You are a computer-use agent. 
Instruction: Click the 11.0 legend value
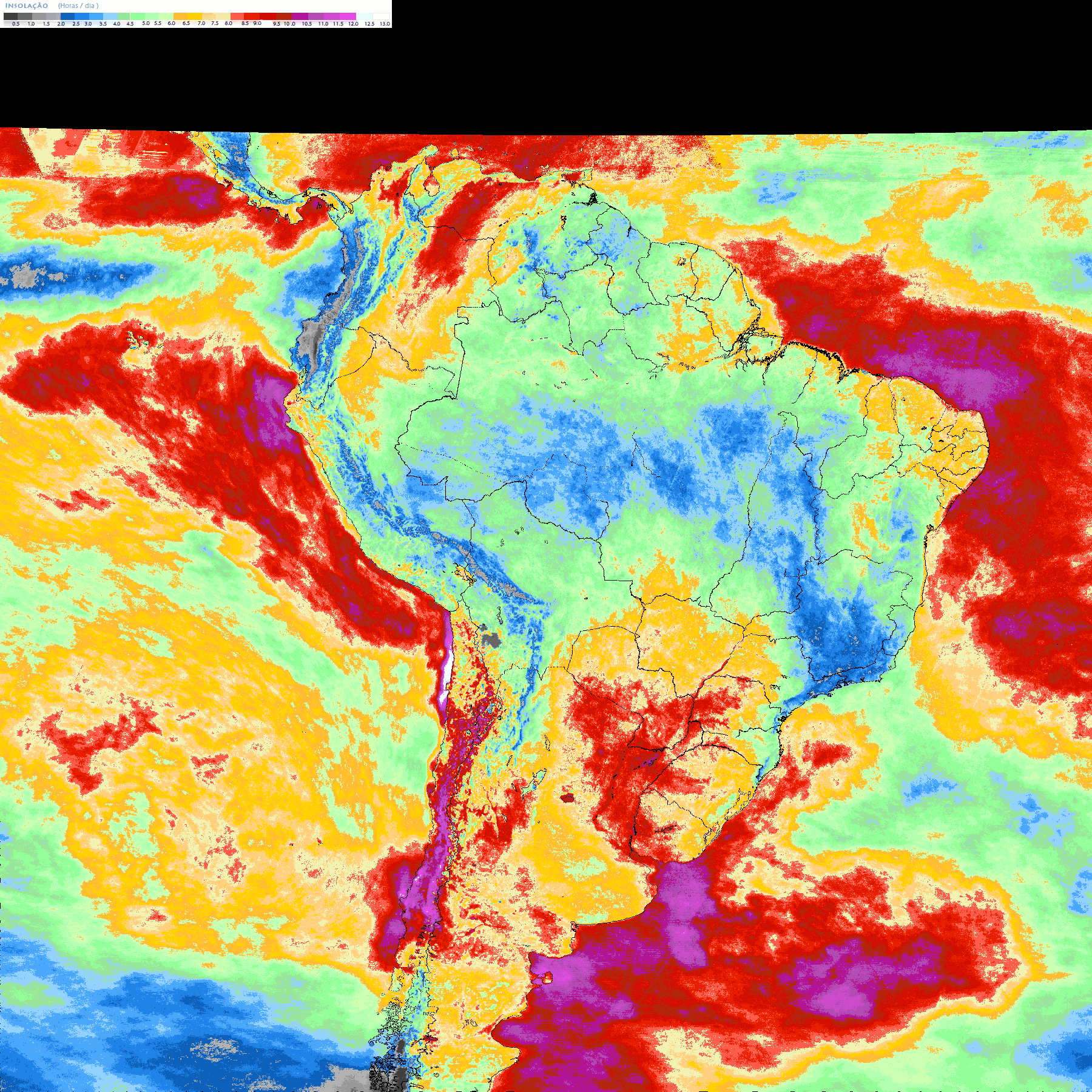pos(323,24)
